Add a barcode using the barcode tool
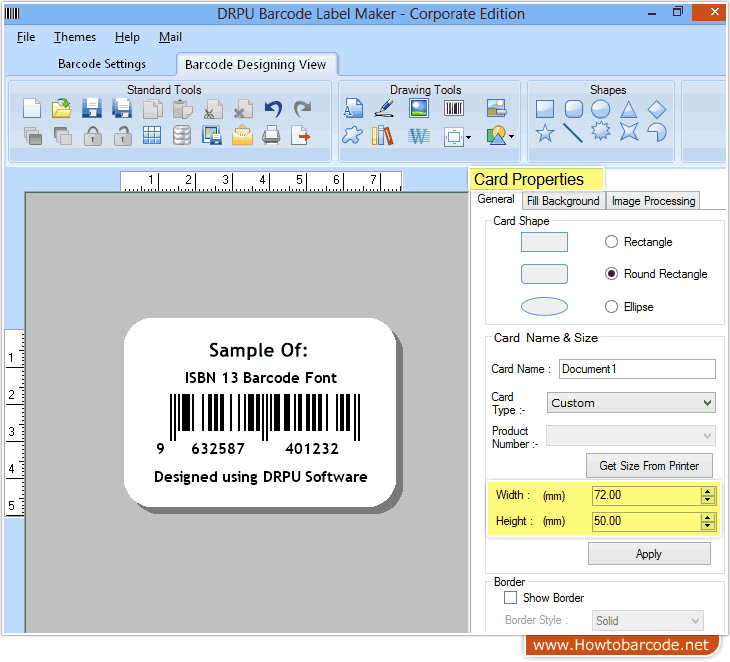Image resolution: width=730 pixels, height=662 pixels. [453, 108]
